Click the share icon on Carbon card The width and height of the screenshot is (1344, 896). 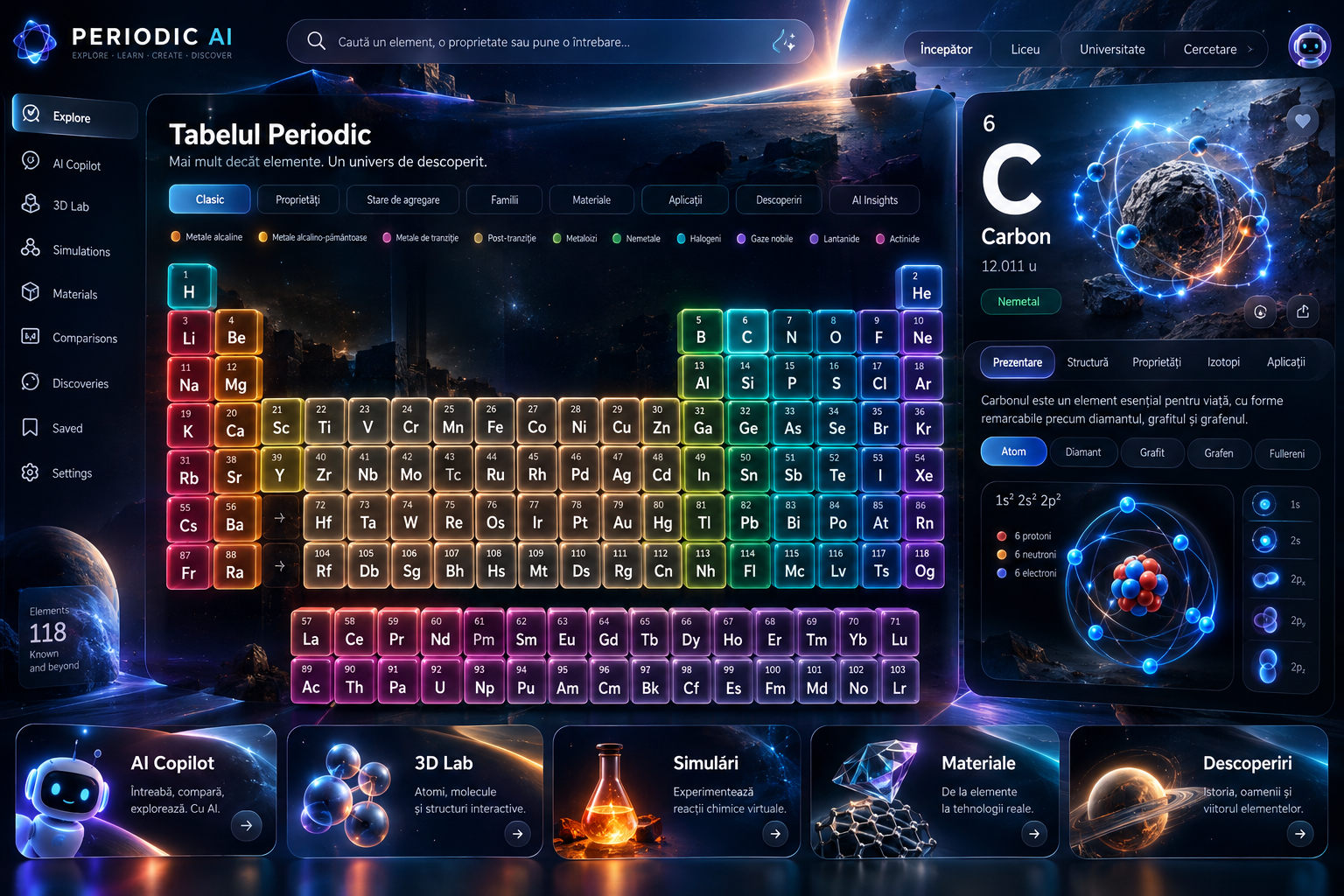pyautogui.click(x=1303, y=311)
